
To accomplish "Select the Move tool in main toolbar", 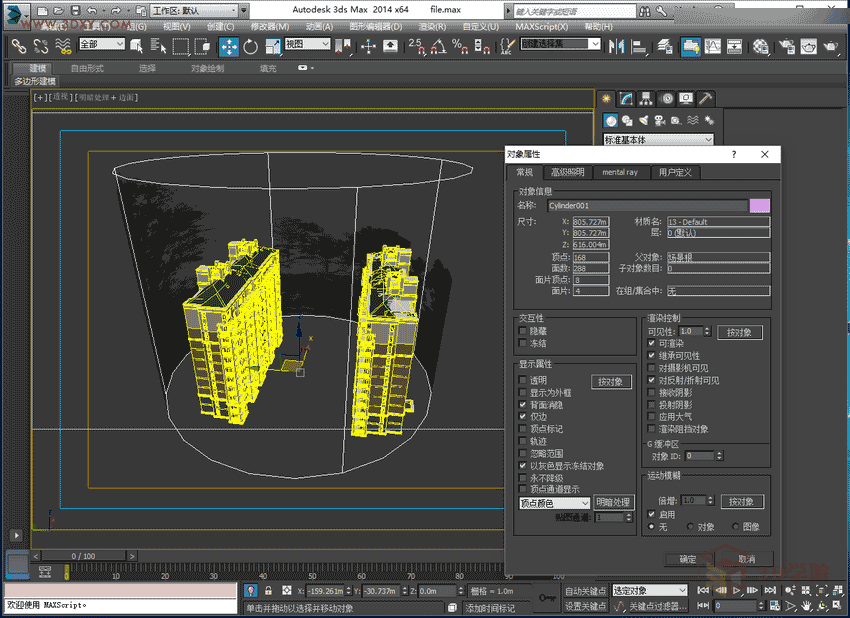I will tap(228, 46).
